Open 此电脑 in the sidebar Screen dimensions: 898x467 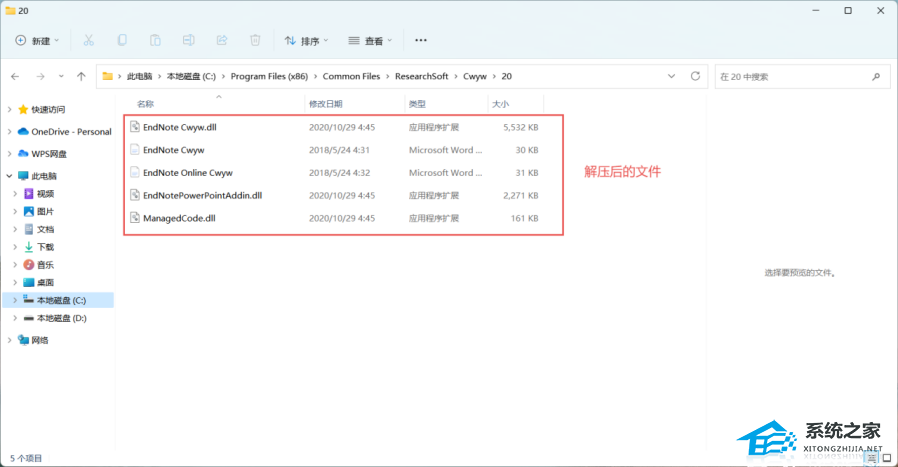pyautogui.click(x=44, y=176)
